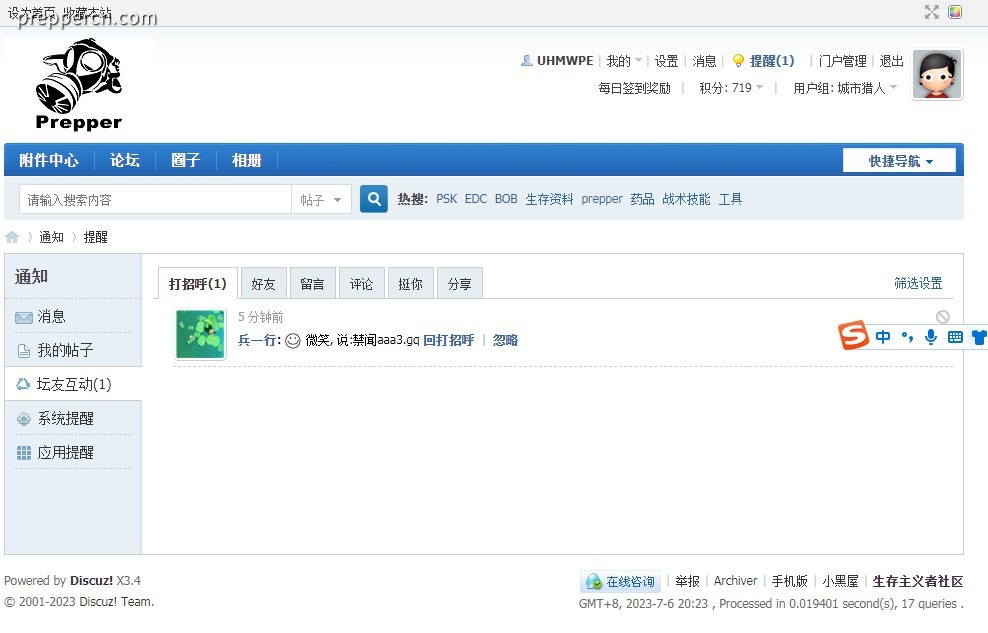Click the block icon on the greeting row
Screen dimensions: 988x633
click(x=943, y=317)
